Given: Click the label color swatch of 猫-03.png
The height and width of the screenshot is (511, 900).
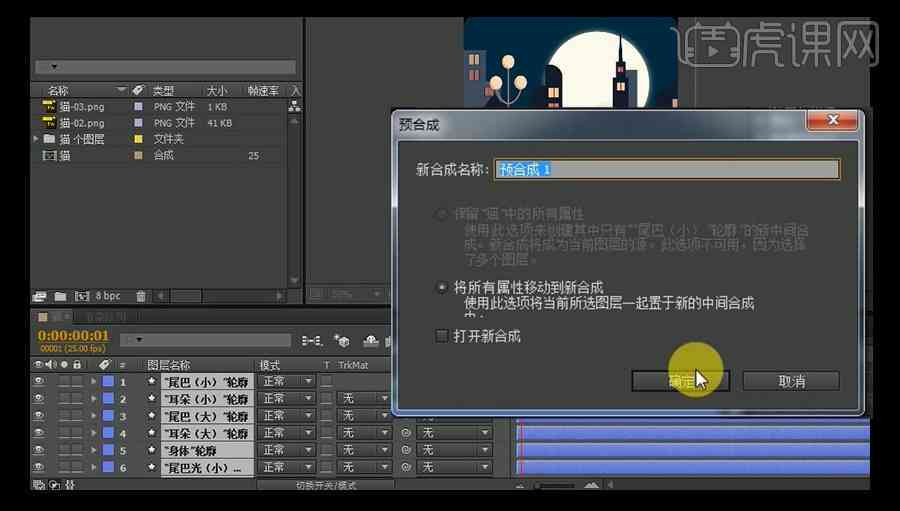Looking at the screenshot, I should (138, 107).
